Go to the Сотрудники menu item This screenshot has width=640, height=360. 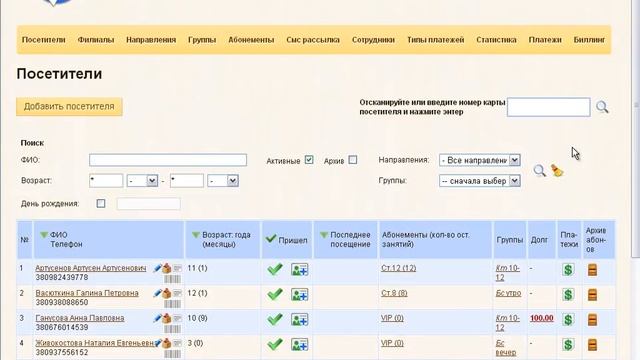click(x=373, y=40)
